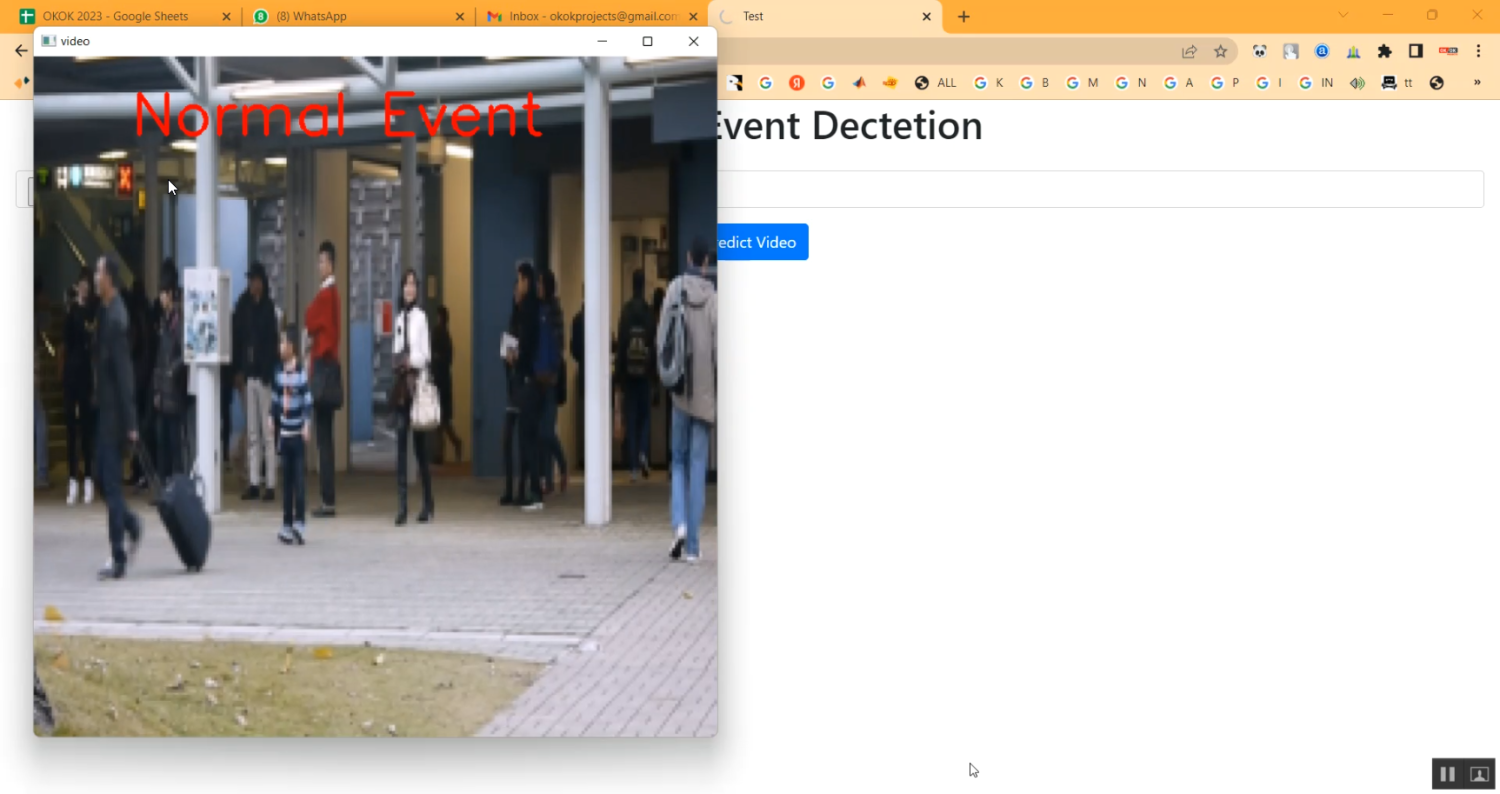Open the browser profile dropdown arrow

tap(1344, 16)
